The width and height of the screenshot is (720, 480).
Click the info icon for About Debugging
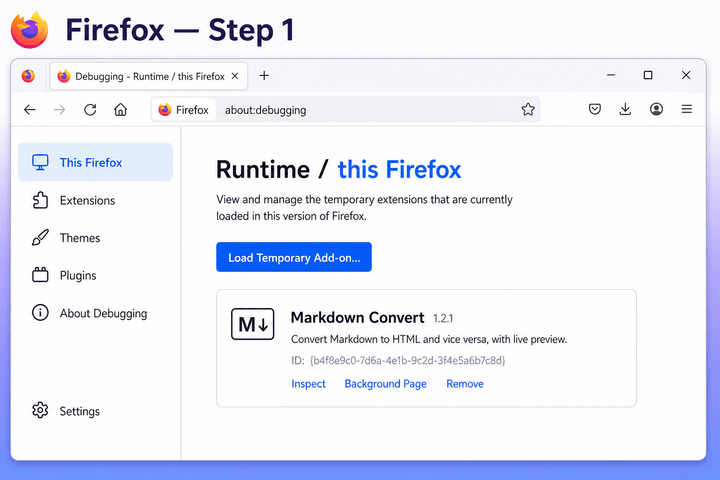40,313
